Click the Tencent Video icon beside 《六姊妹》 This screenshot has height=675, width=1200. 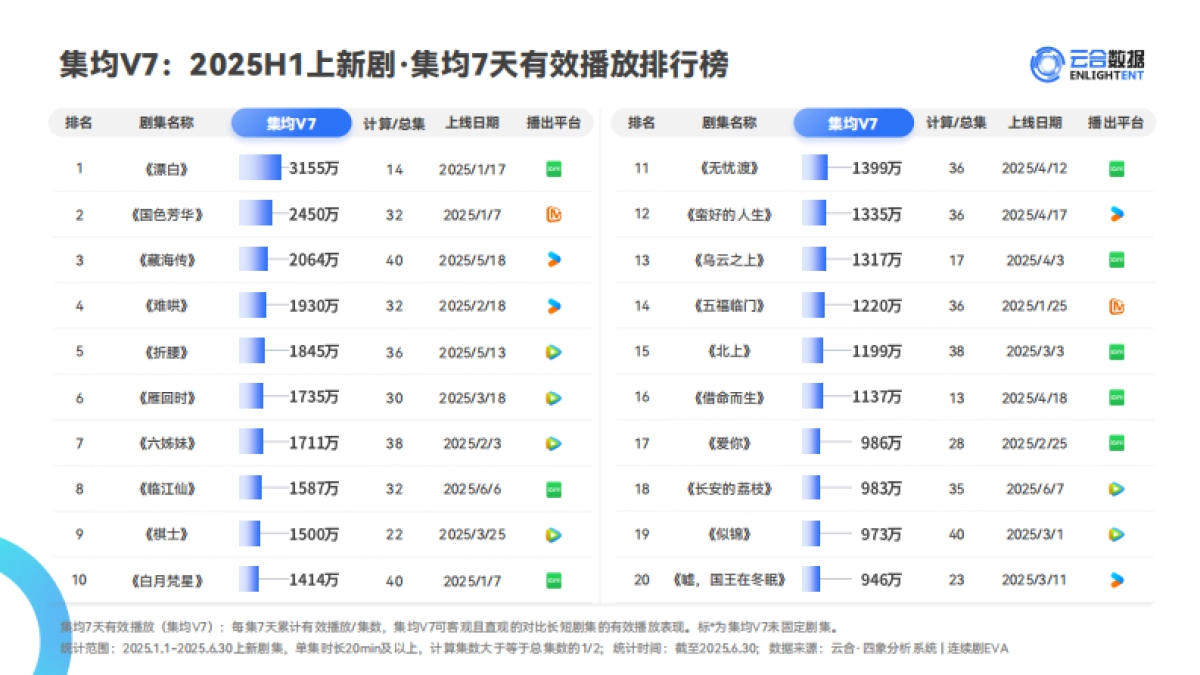(x=552, y=443)
